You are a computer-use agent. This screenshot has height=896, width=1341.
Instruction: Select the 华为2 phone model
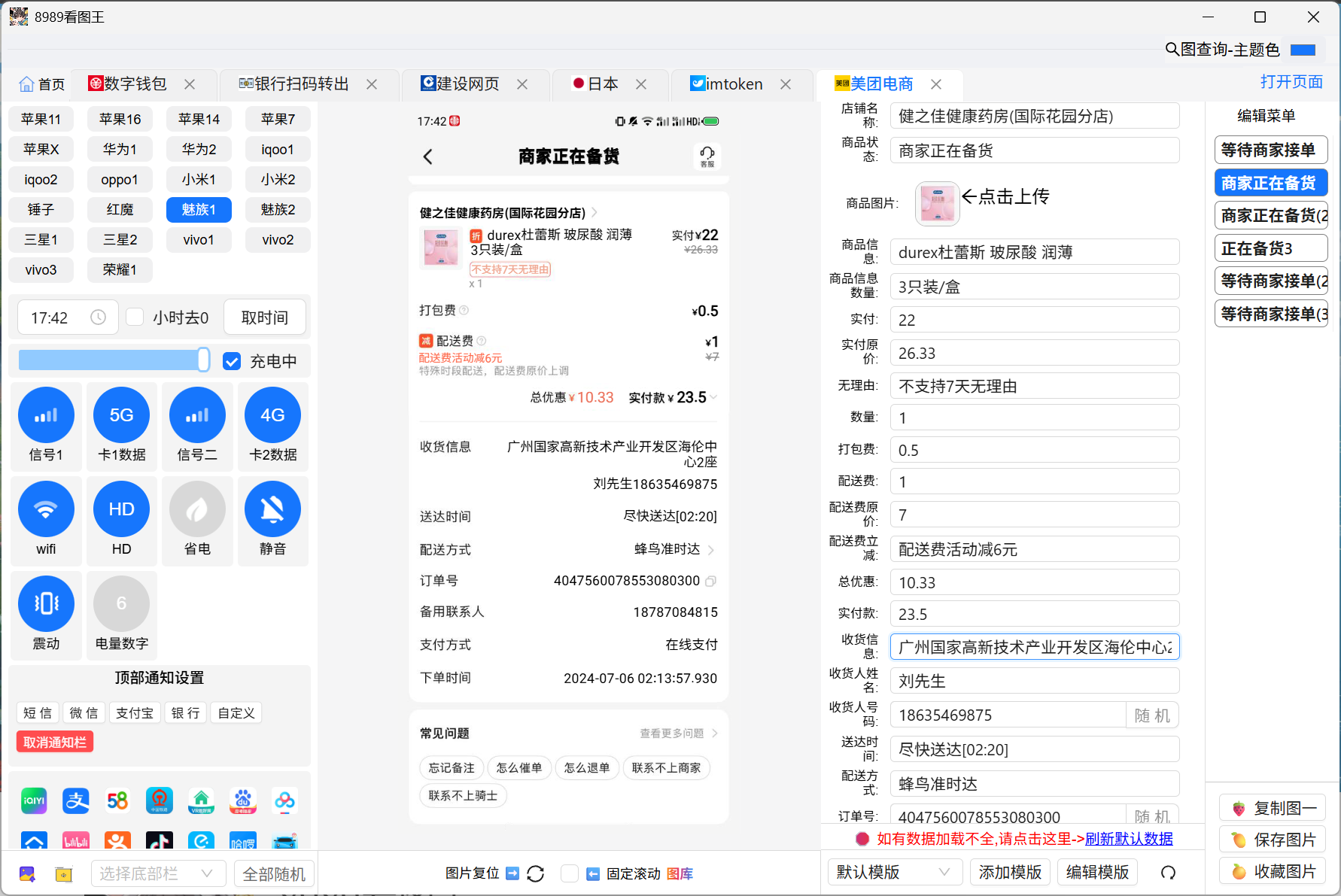tap(199, 149)
